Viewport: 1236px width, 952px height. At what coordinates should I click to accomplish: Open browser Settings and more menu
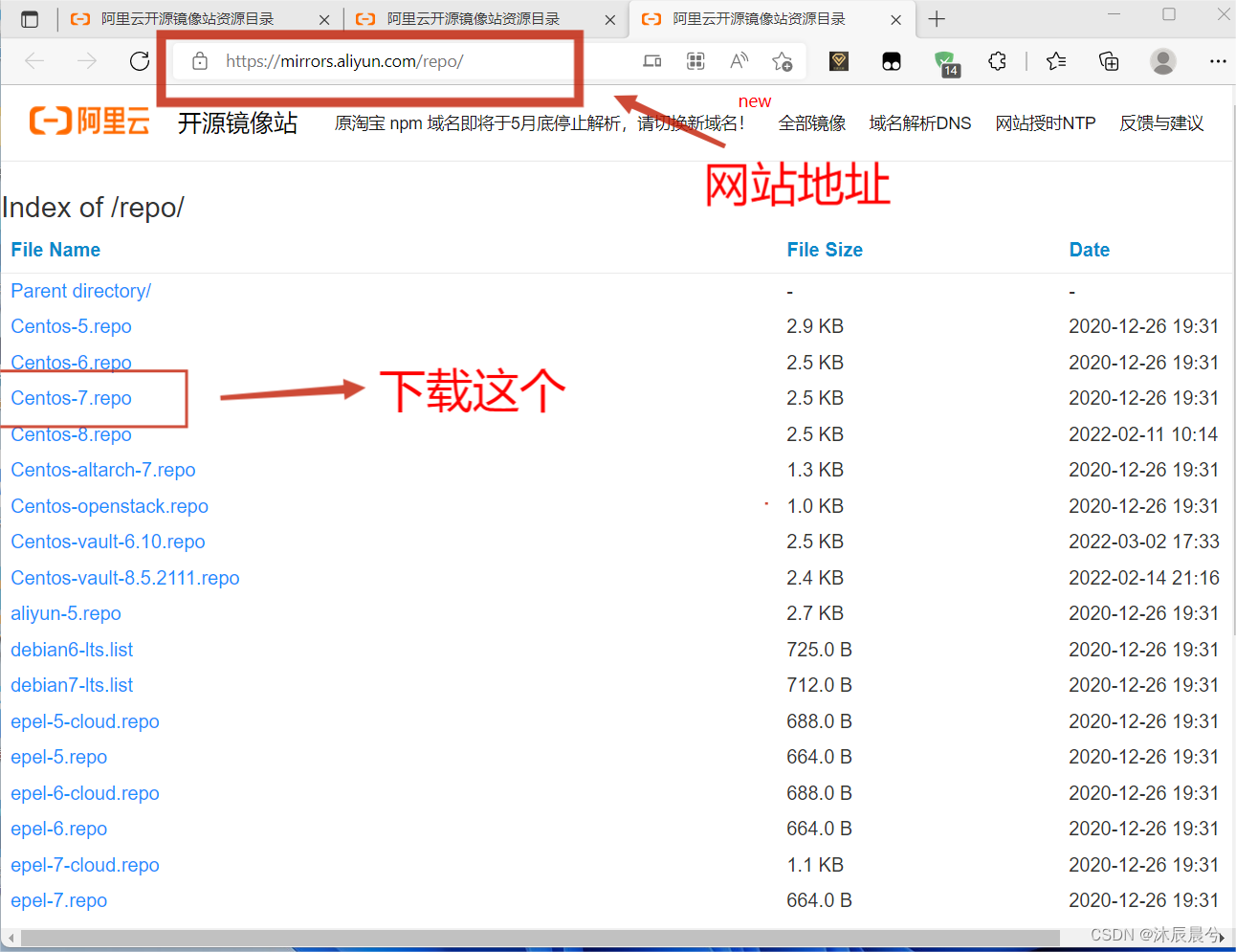click(x=1217, y=61)
